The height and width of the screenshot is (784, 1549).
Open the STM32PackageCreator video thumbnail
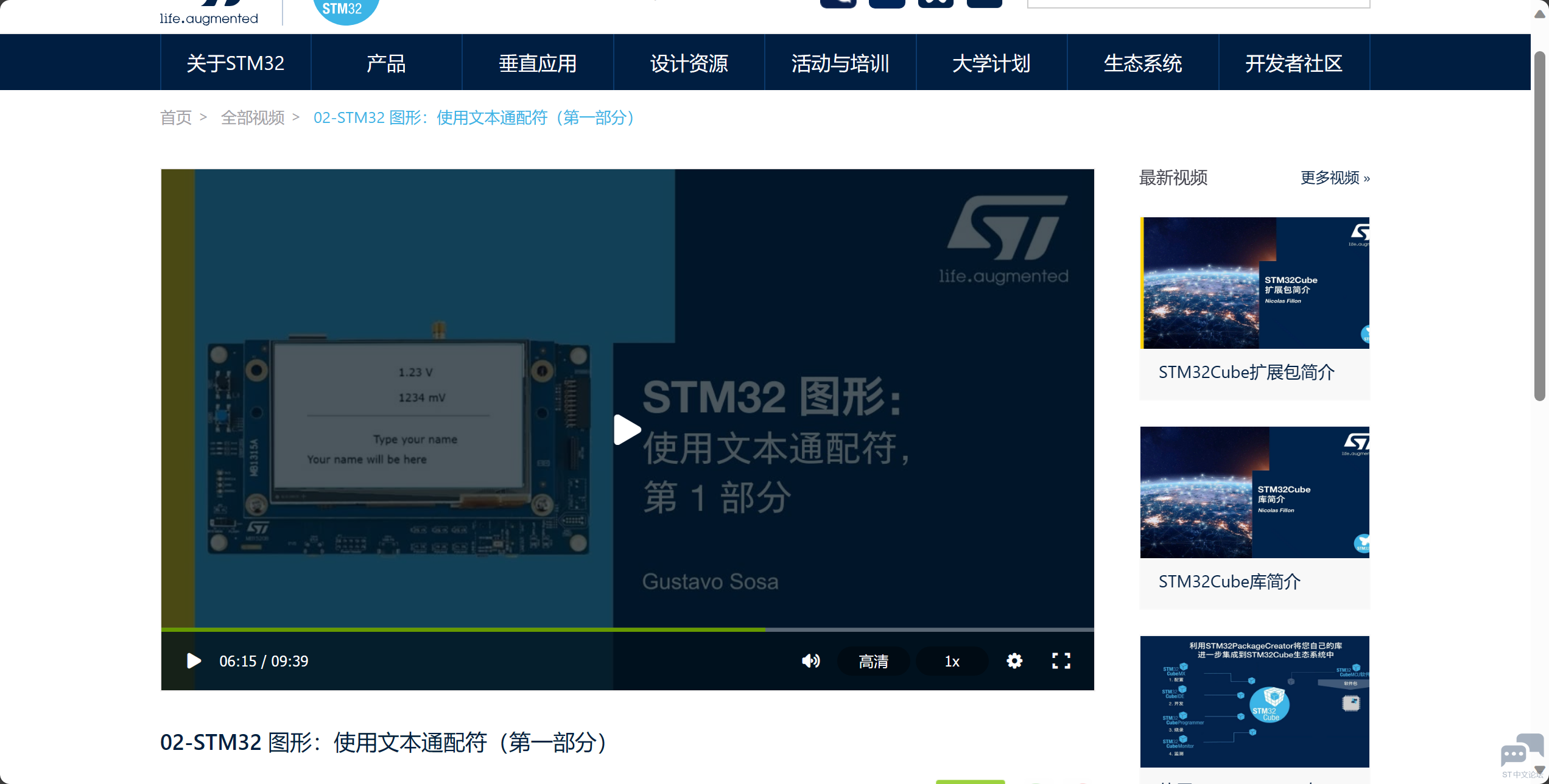tap(1255, 702)
